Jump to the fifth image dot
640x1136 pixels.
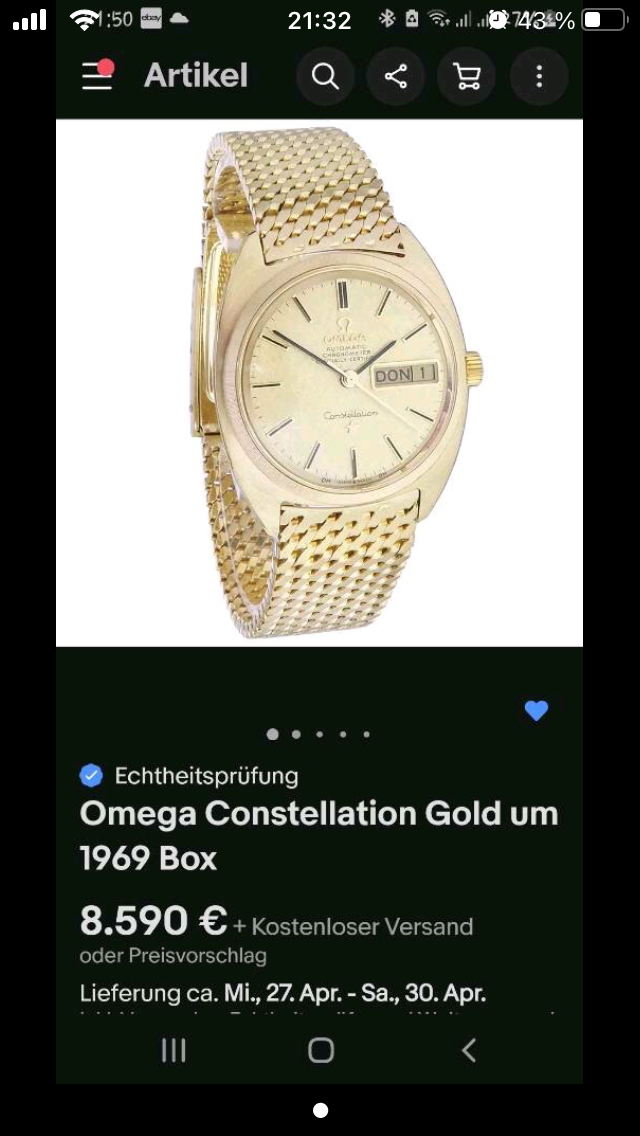[x=367, y=734]
